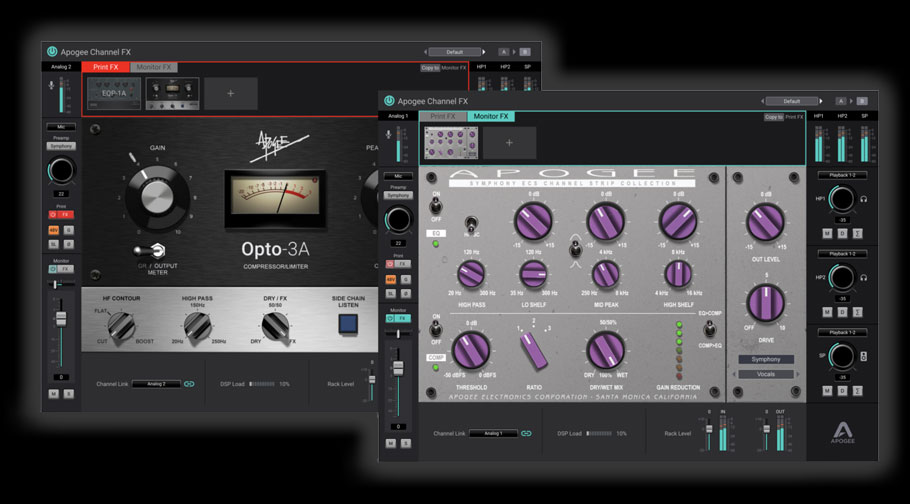Image resolution: width=910 pixels, height=504 pixels.
Task: Switch to Print FX tab in front window
Action: tap(443, 116)
